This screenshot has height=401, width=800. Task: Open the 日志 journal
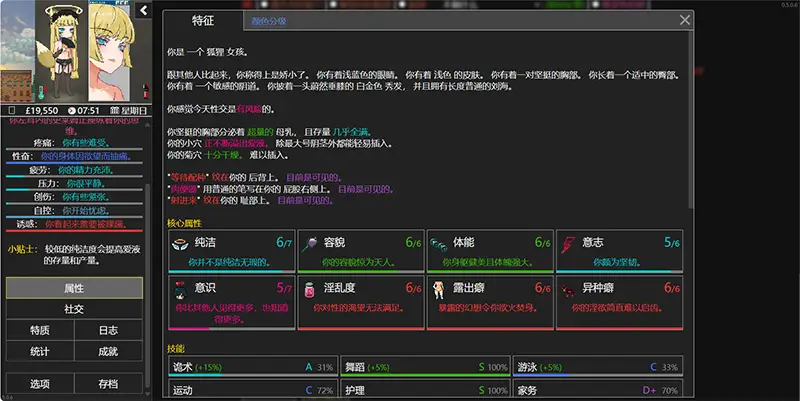tap(108, 331)
